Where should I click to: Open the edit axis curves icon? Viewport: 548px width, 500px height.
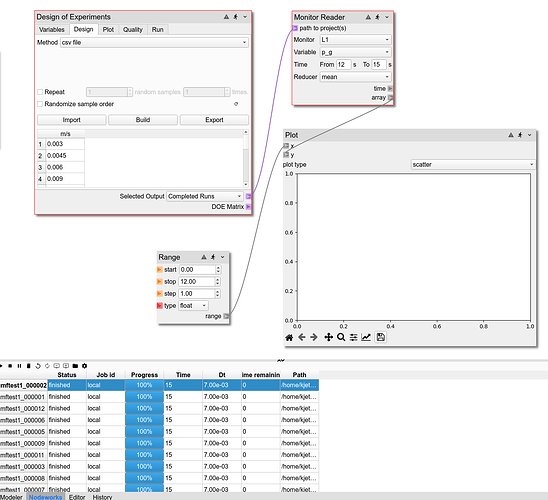pos(366,337)
